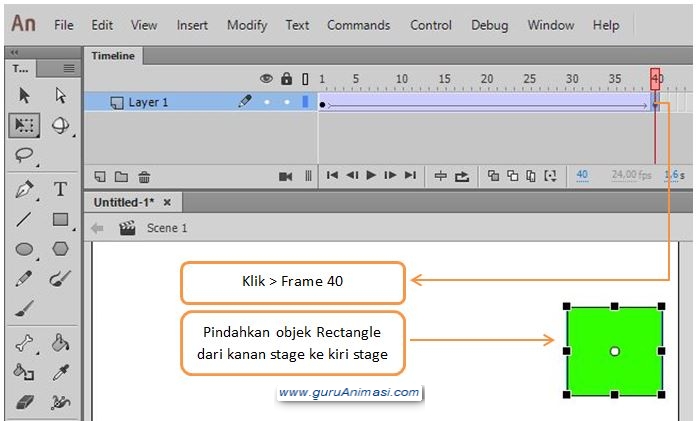
Task: Open the Window menu
Action: click(551, 25)
